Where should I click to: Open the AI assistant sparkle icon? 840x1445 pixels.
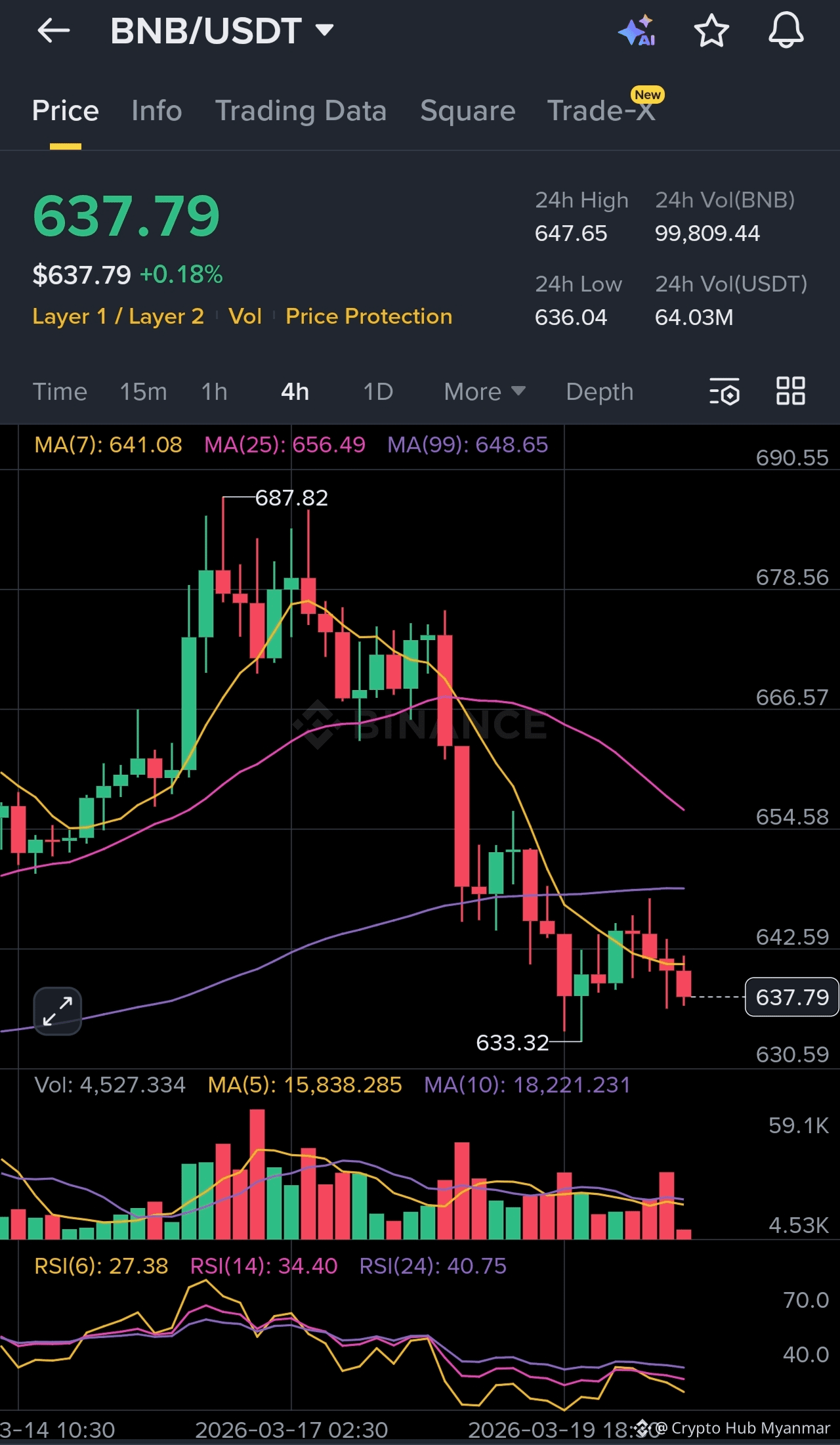(x=637, y=30)
